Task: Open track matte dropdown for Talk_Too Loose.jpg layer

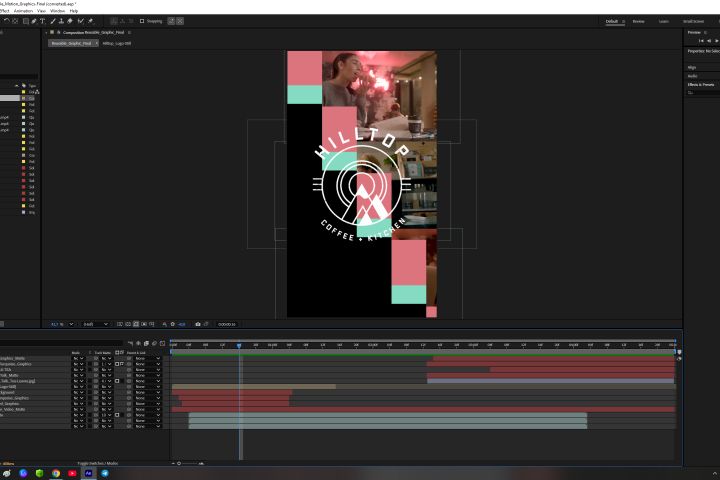Action: pos(107,381)
